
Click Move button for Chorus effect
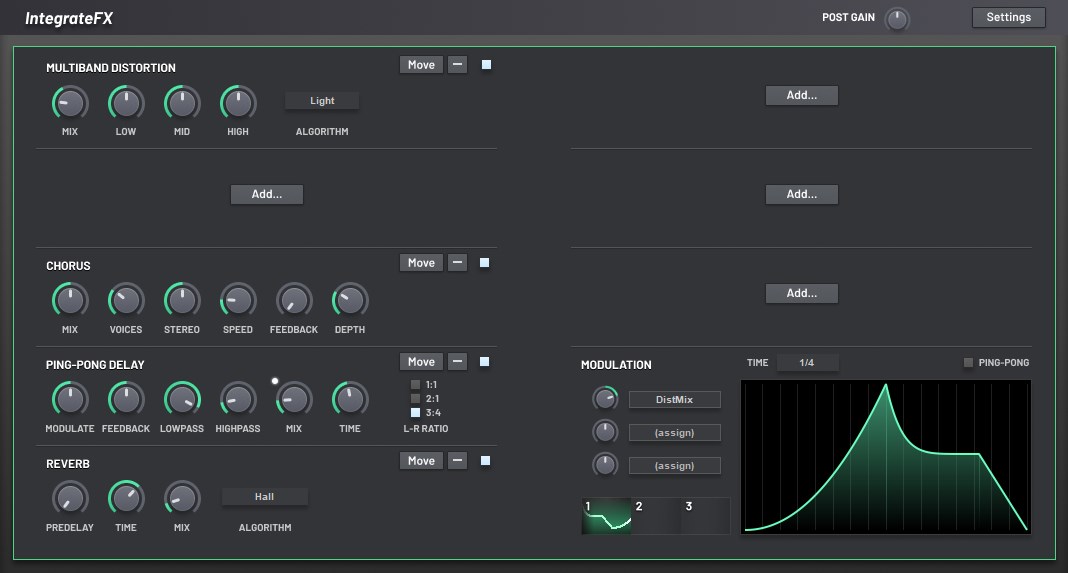pyautogui.click(x=421, y=263)
